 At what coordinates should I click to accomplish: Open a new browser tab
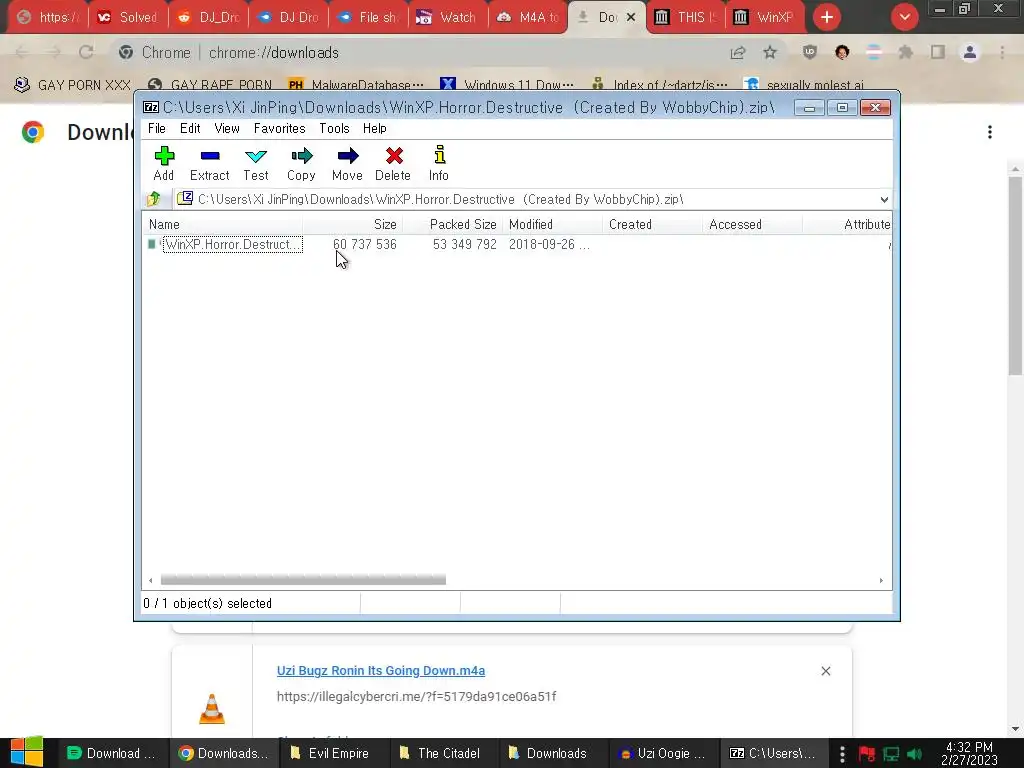click(x=827, y=17)
